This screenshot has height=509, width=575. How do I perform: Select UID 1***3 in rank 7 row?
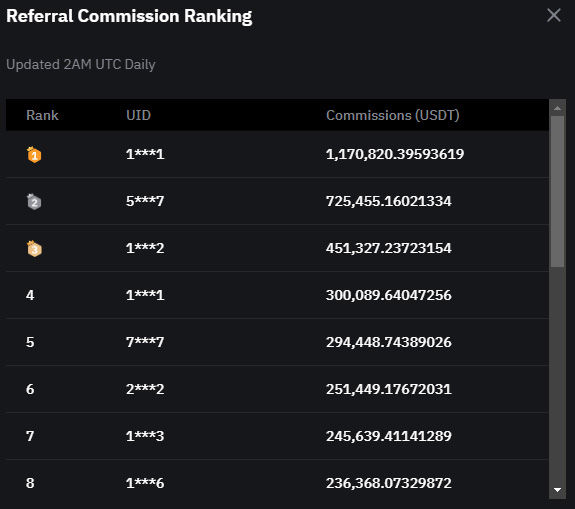click(x=145, y=436)
